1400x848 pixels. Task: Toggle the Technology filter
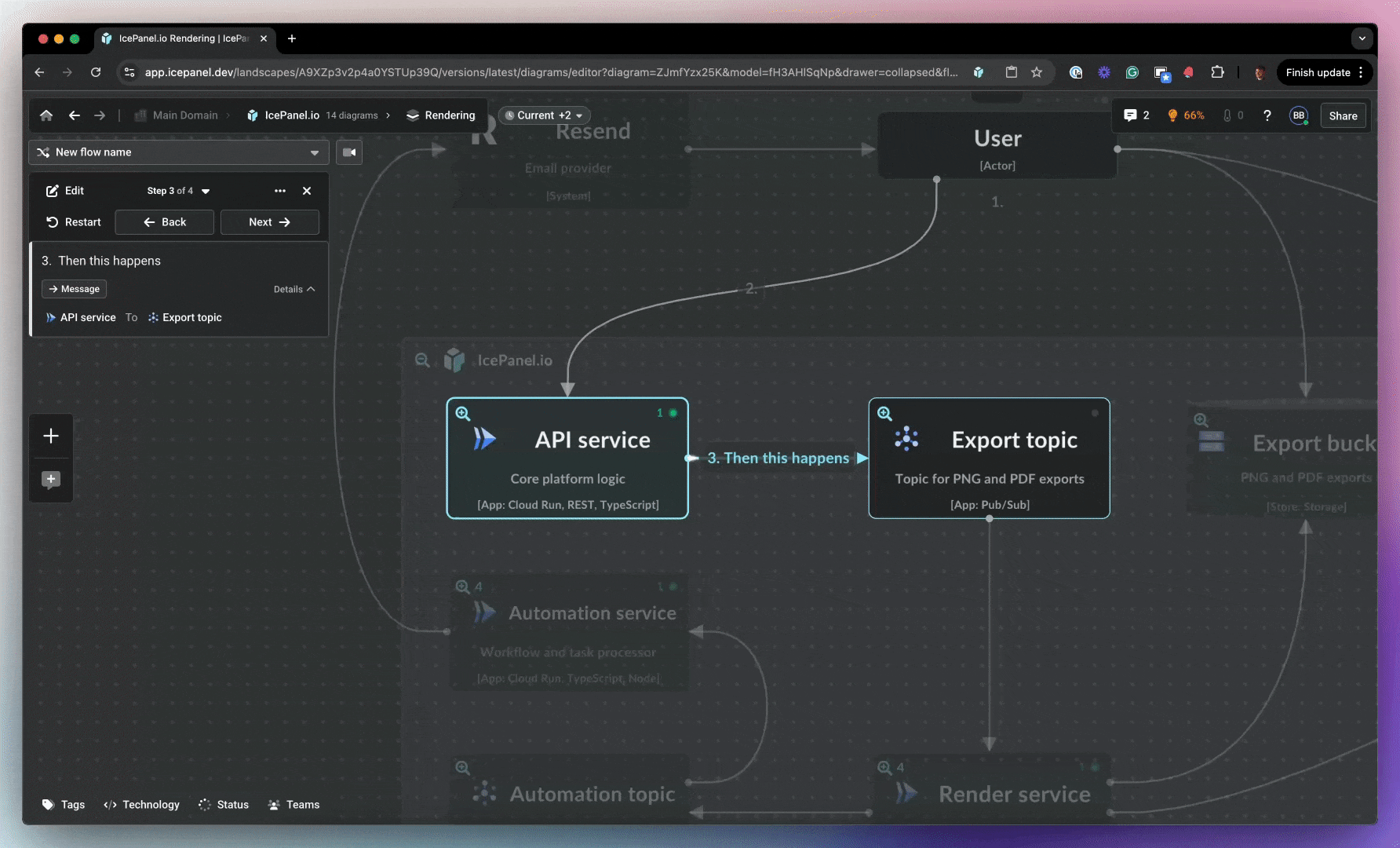pos(142,805)
